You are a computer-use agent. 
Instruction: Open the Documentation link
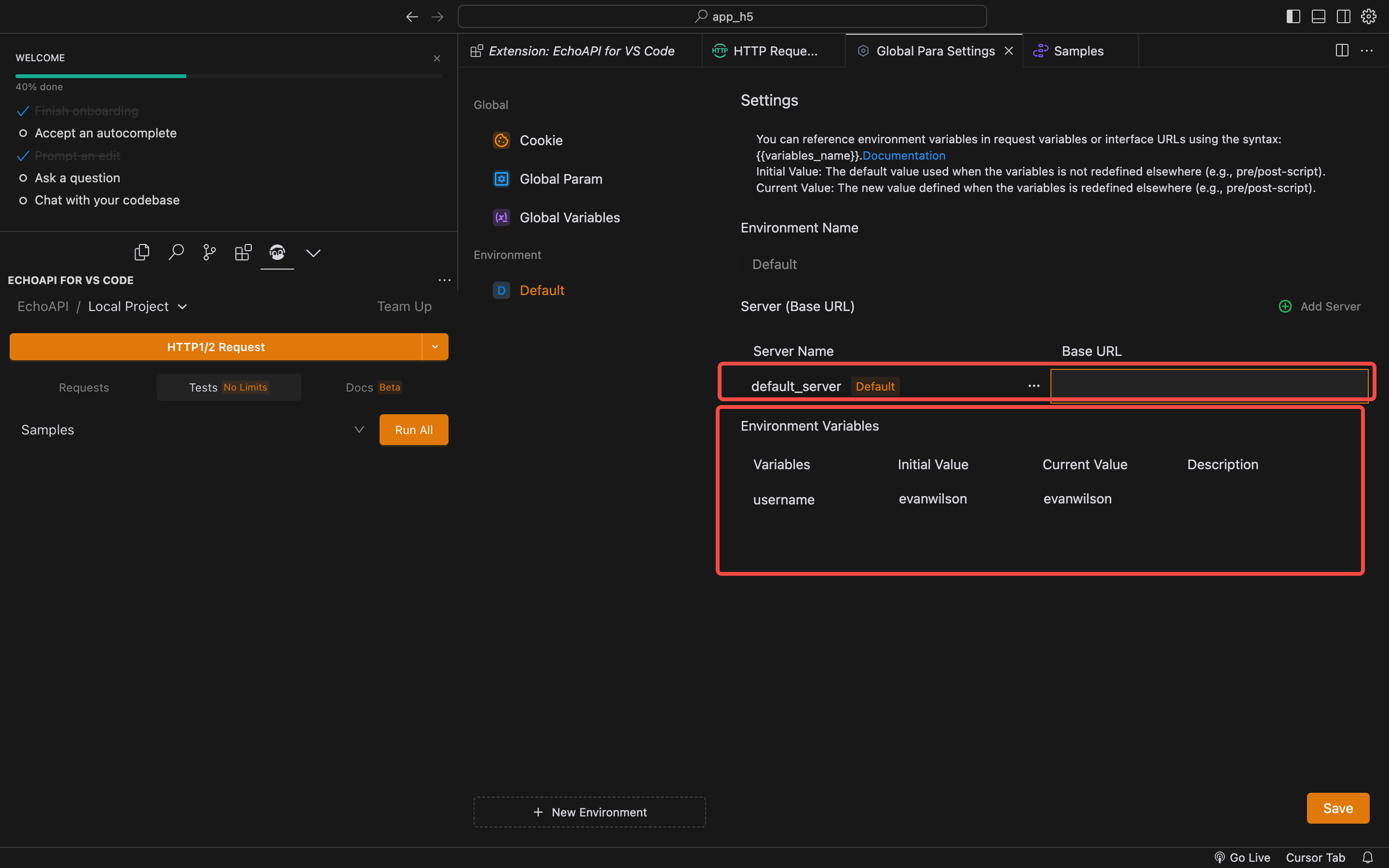click(x=903, y=156)
